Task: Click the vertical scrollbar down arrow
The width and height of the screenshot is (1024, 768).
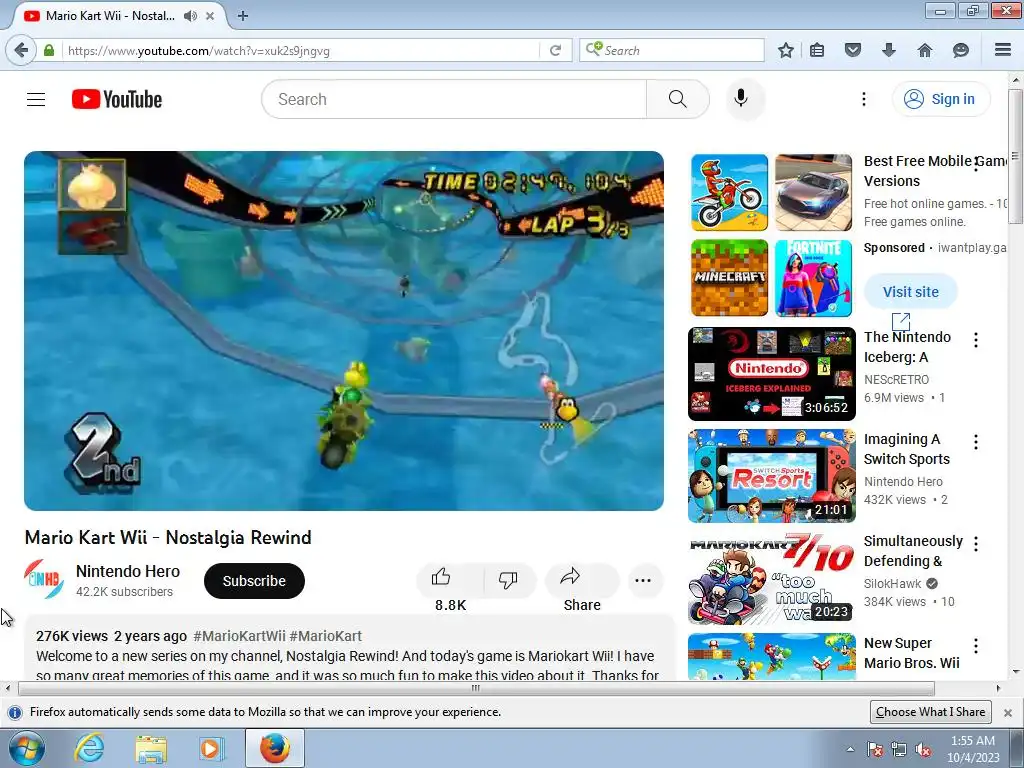Action: pyautogui.click(x=1016, y=671)
